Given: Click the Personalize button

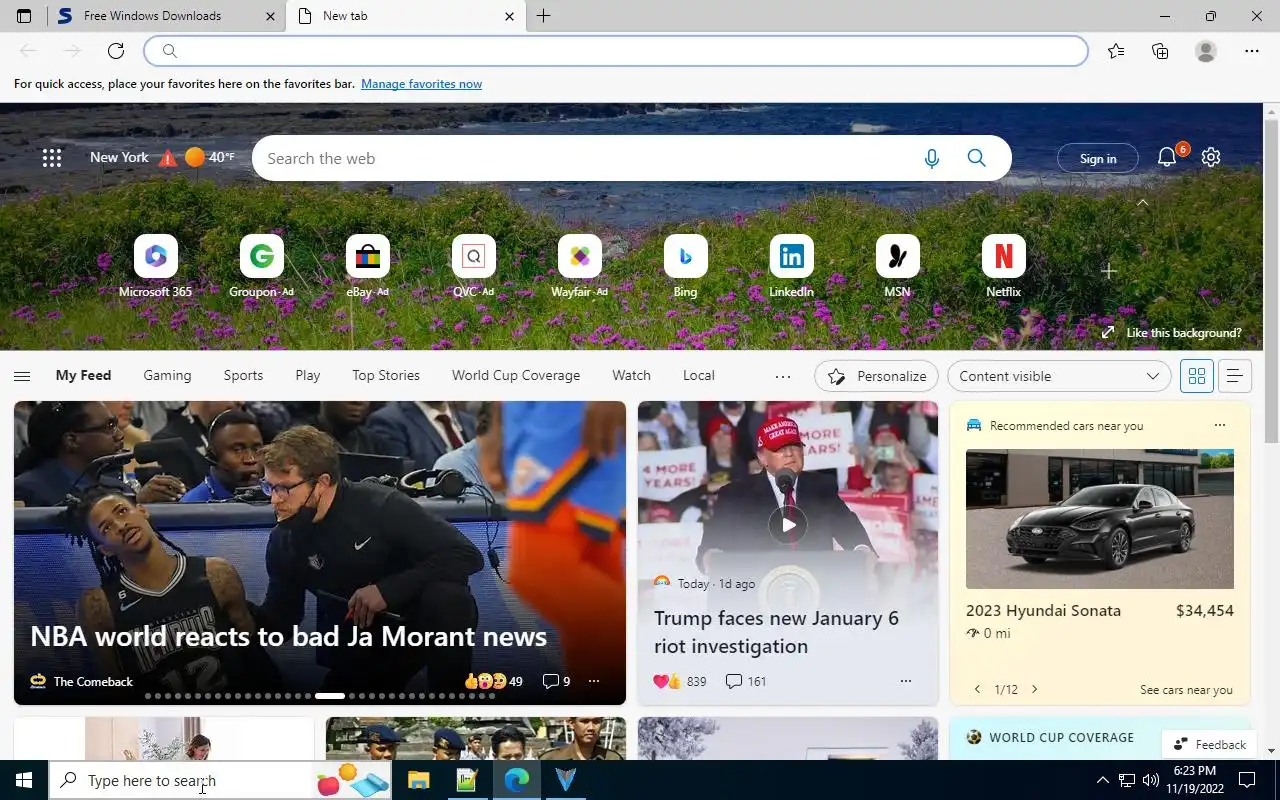Looking at the screenshot, I should pos(877,376).
